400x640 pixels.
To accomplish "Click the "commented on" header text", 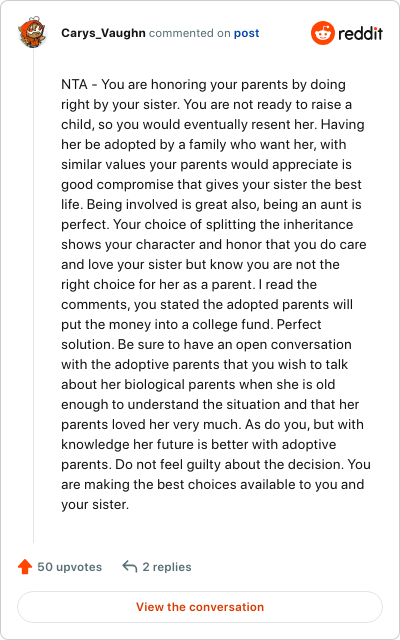I will coord(189,33).
